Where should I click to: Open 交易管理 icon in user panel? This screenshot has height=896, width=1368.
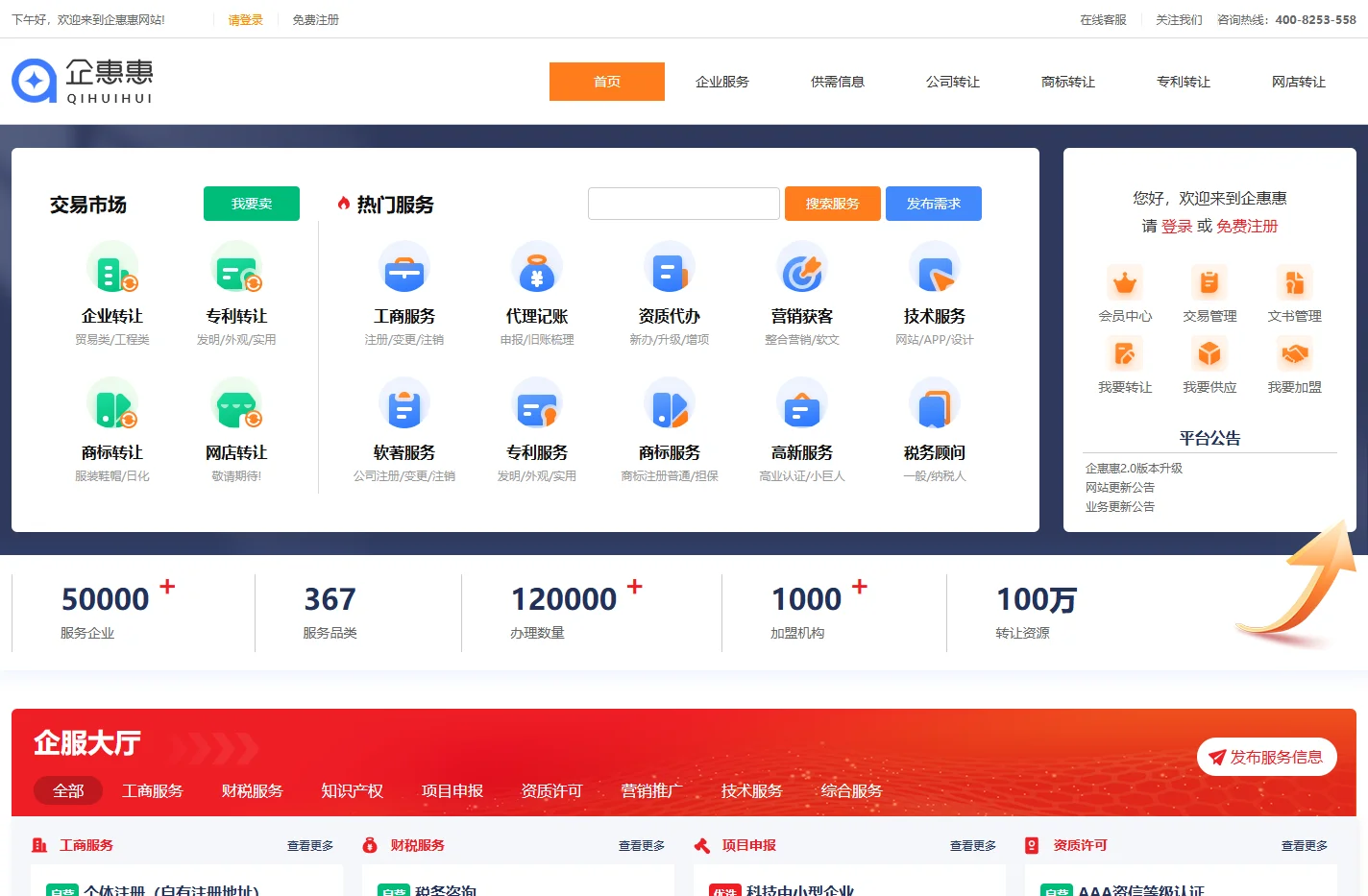[1209, 283]
